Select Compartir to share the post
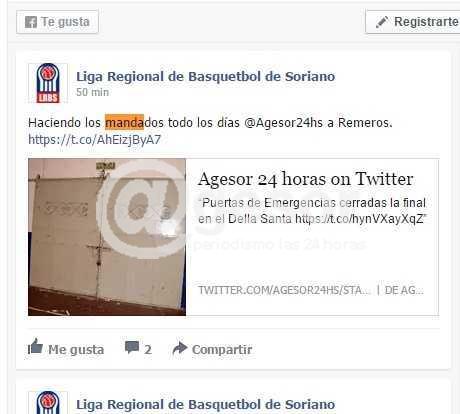Image resolution: width=460 pixels, height=414 pixels. (x=222, y=350)
